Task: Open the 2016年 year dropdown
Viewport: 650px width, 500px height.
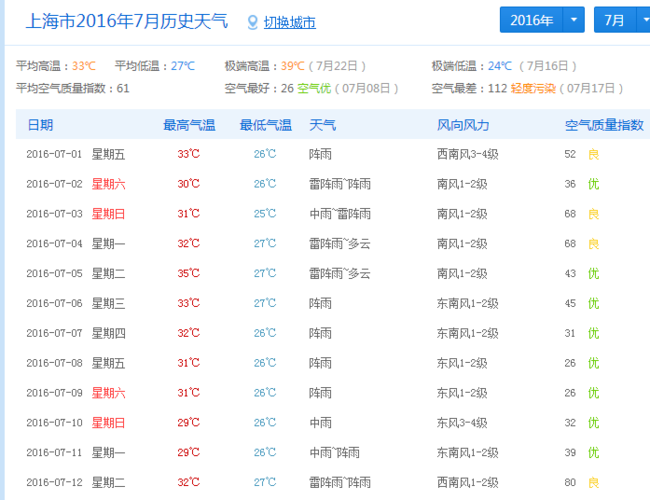Action: pyautogui.click(x=542, y=19)
